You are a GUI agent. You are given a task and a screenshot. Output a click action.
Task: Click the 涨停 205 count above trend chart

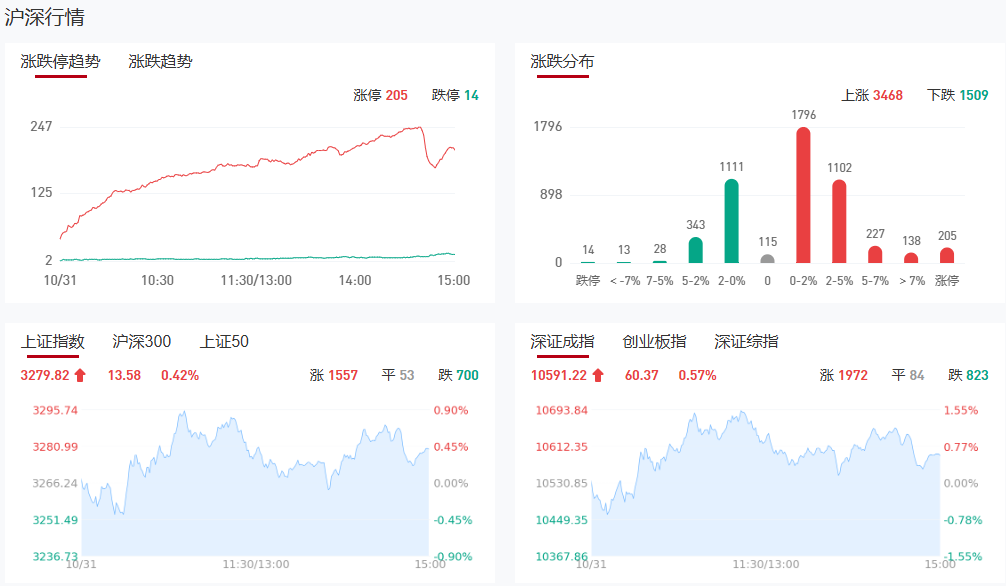pyautogui.click(x=380, y=96)
